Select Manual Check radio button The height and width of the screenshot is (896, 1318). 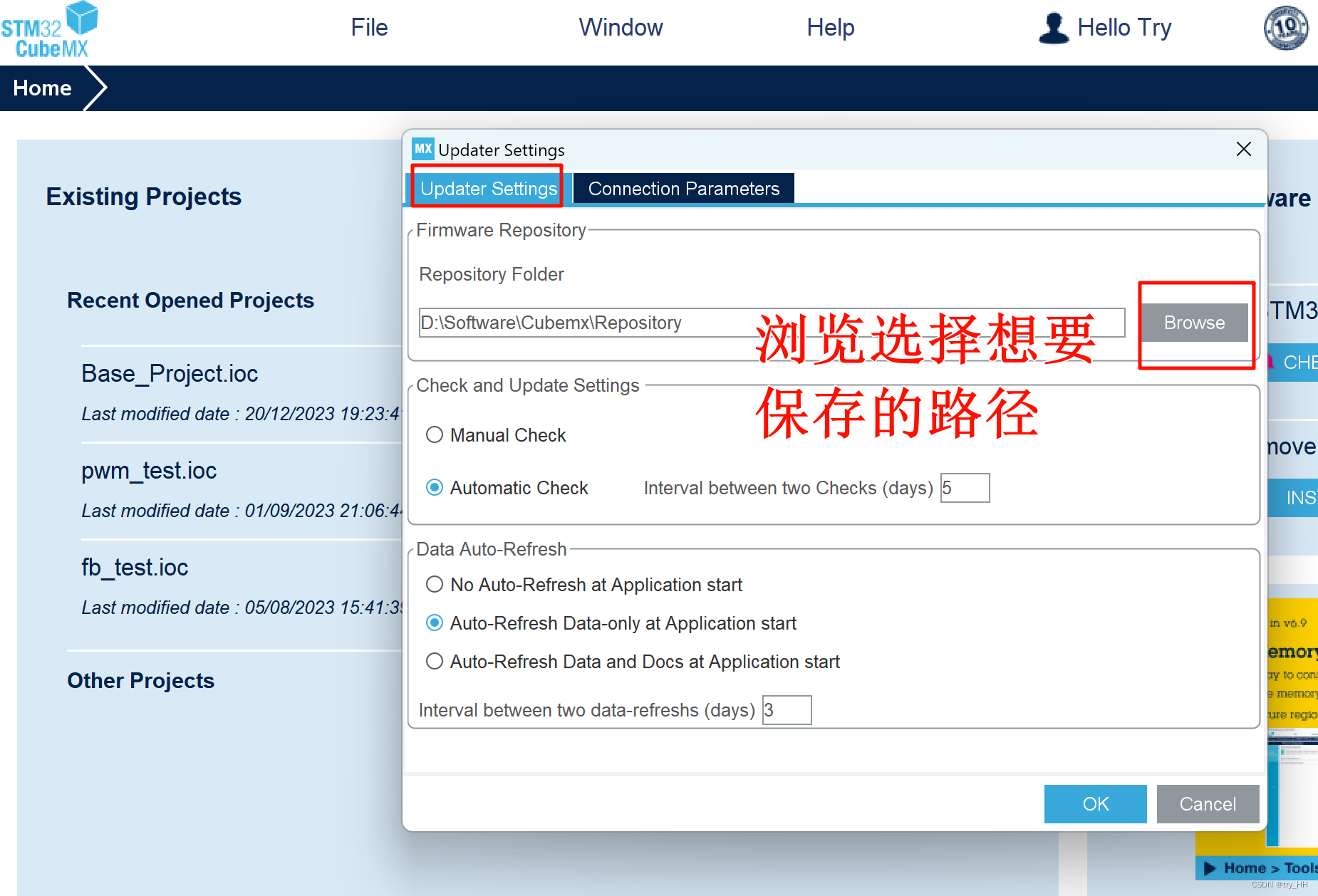[x=435, y=434]
